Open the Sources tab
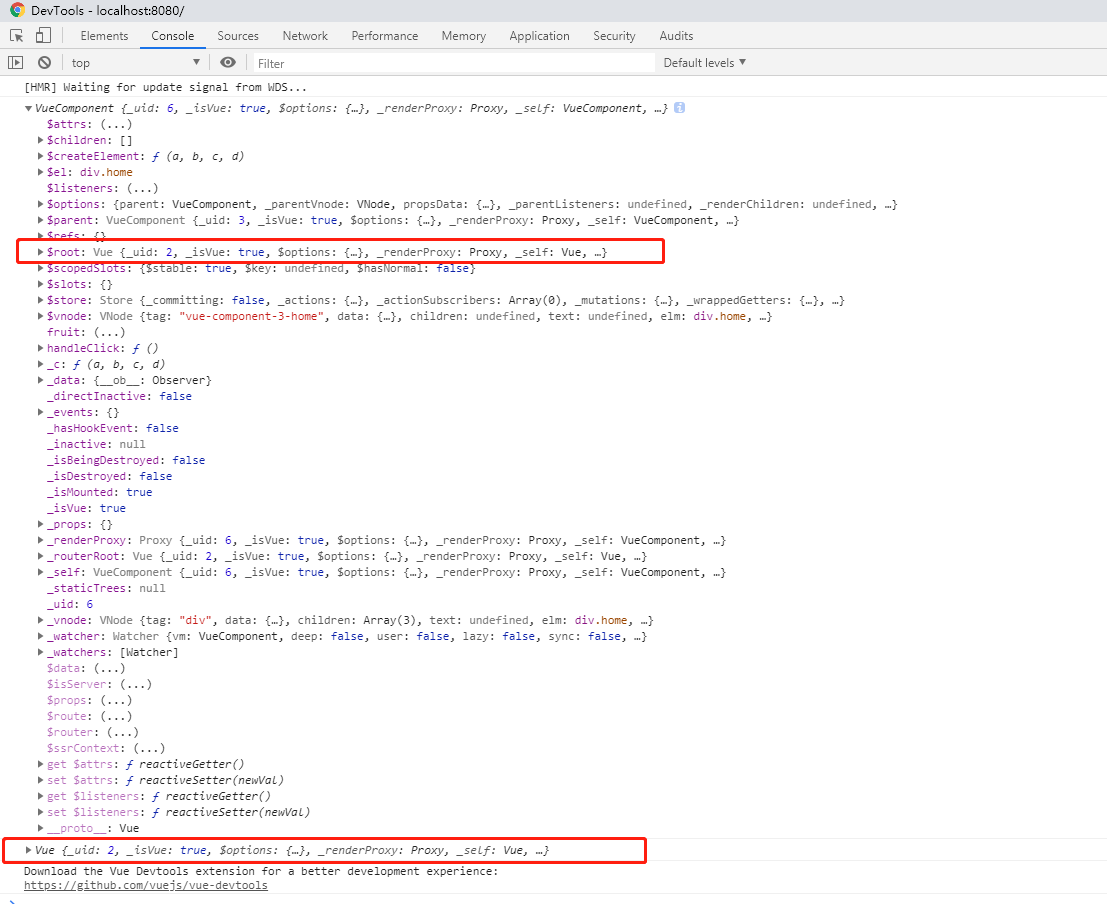 [x=237, y=36]
